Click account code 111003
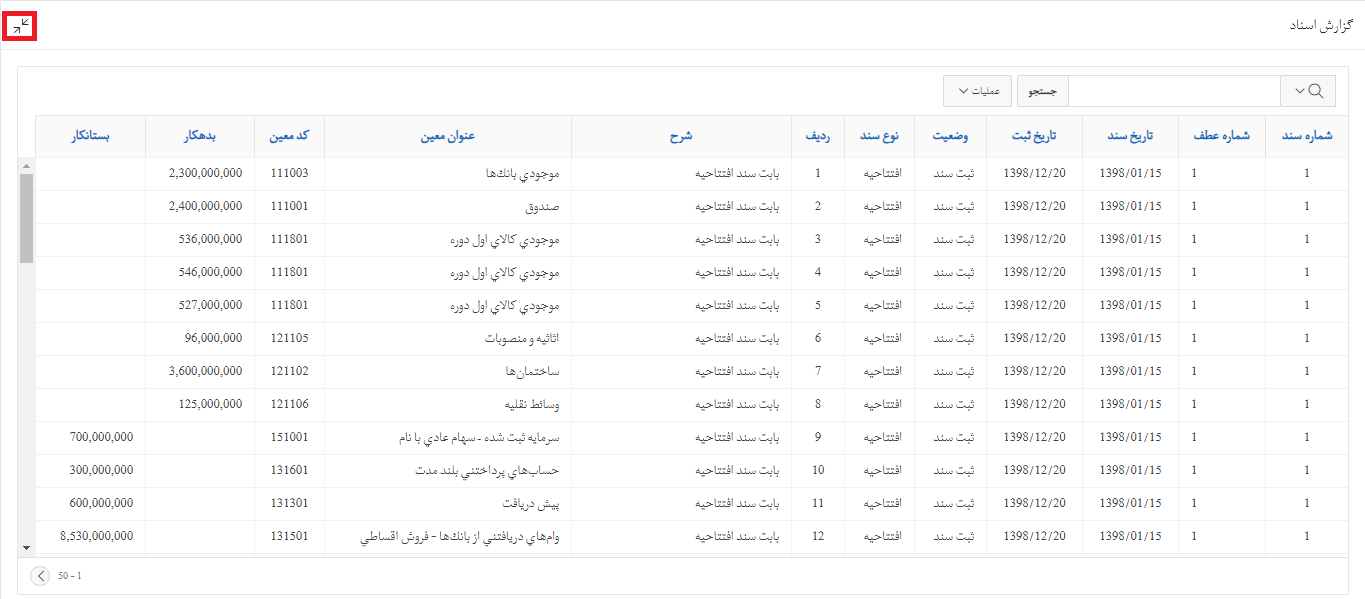 [x=289, y=173]
